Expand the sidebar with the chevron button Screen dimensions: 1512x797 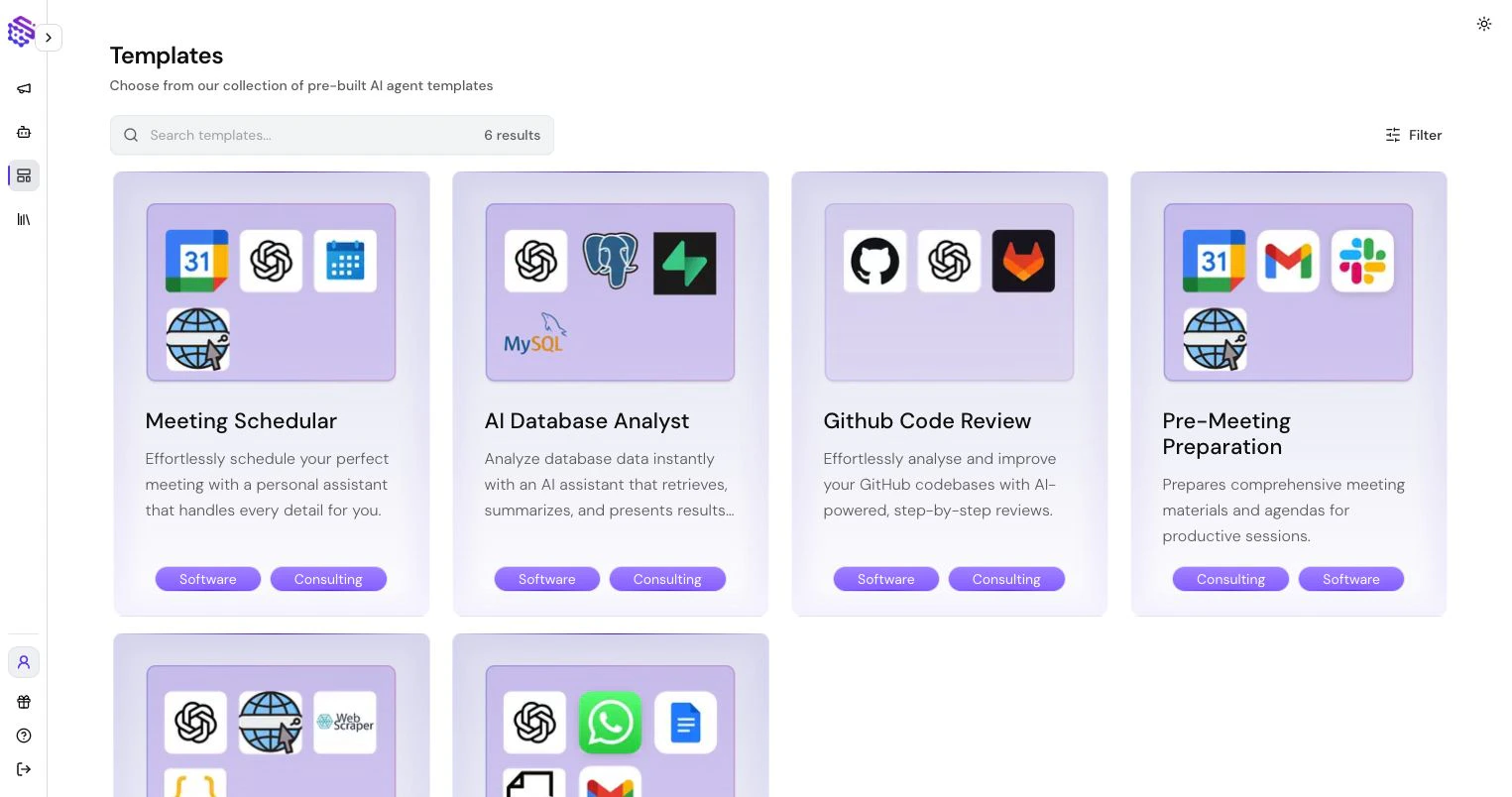[x=49, y=38]
